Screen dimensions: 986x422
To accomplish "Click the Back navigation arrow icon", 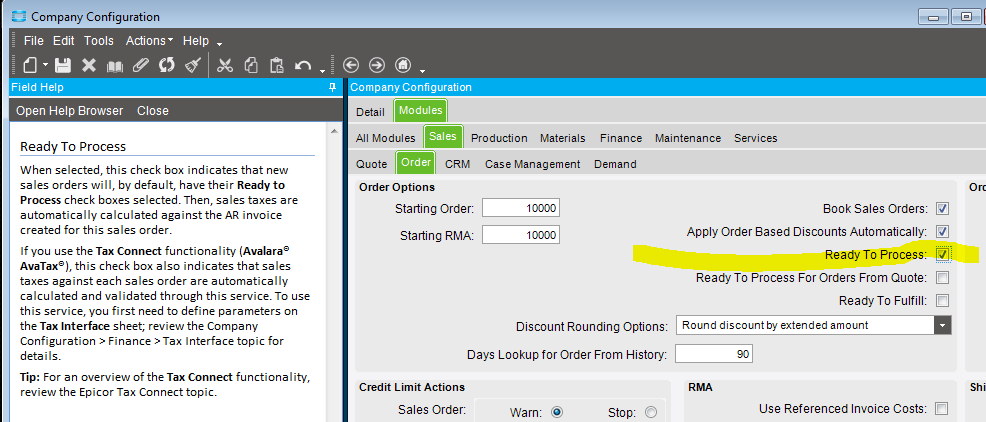I will tap(350, 65).
